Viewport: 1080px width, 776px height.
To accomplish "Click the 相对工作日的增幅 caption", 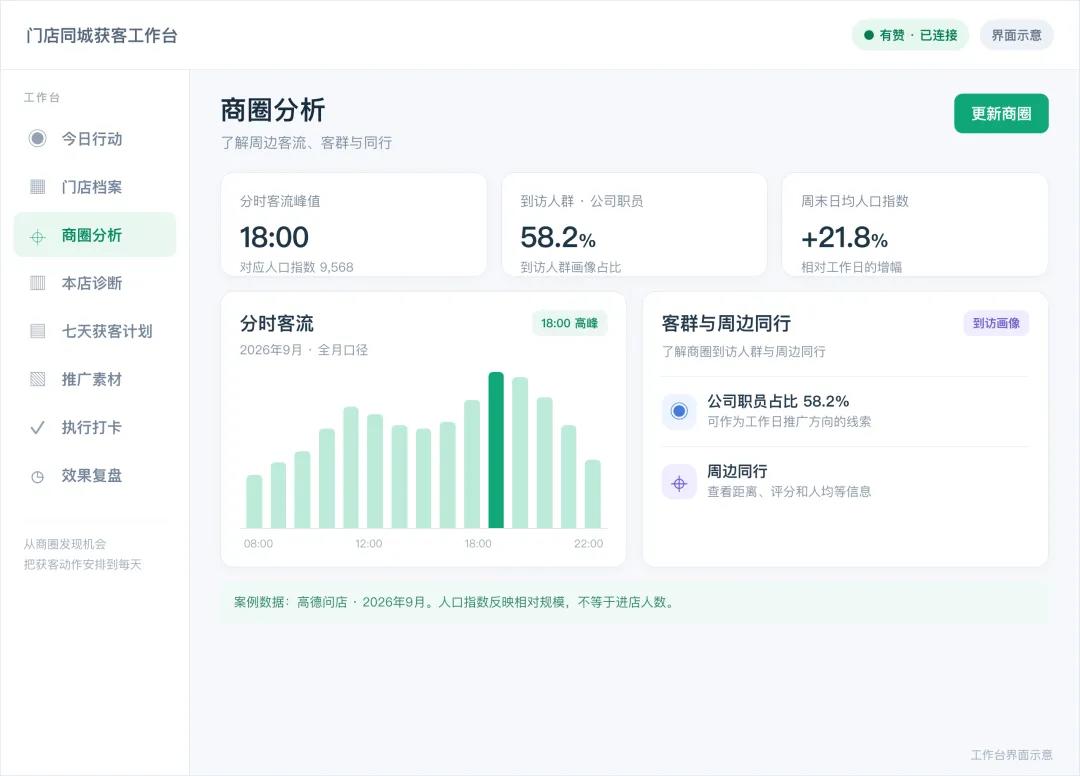I will 851,267.
